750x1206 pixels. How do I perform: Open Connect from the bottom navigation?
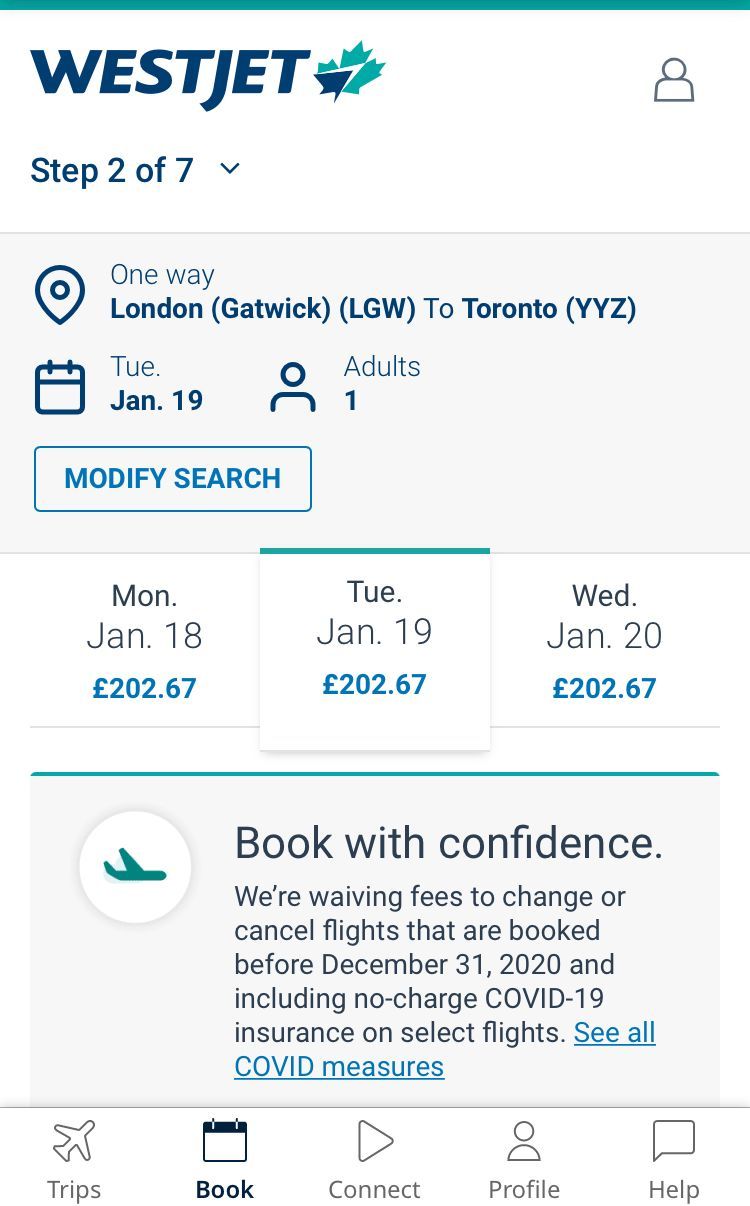374,1160
